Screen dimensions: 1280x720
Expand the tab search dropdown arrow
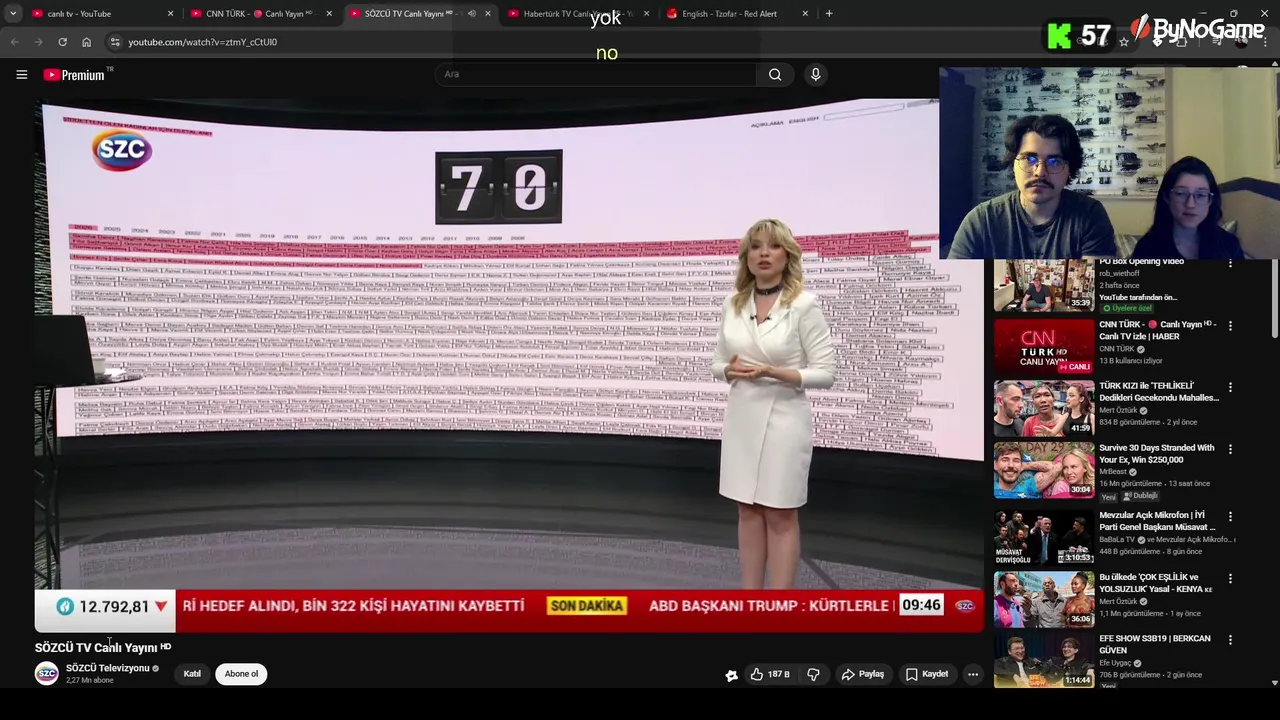tap(13, 14)
